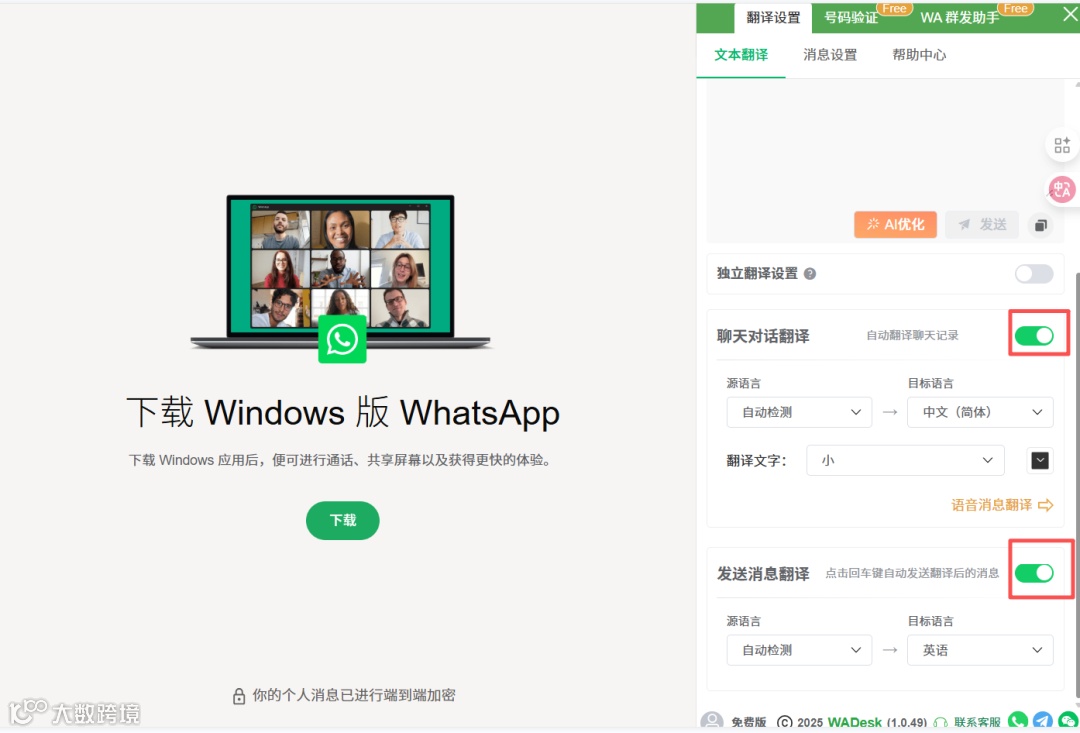Open the 帮助中心 sub-tab
The image size is (1080, 733).
[x=919, y=55]
